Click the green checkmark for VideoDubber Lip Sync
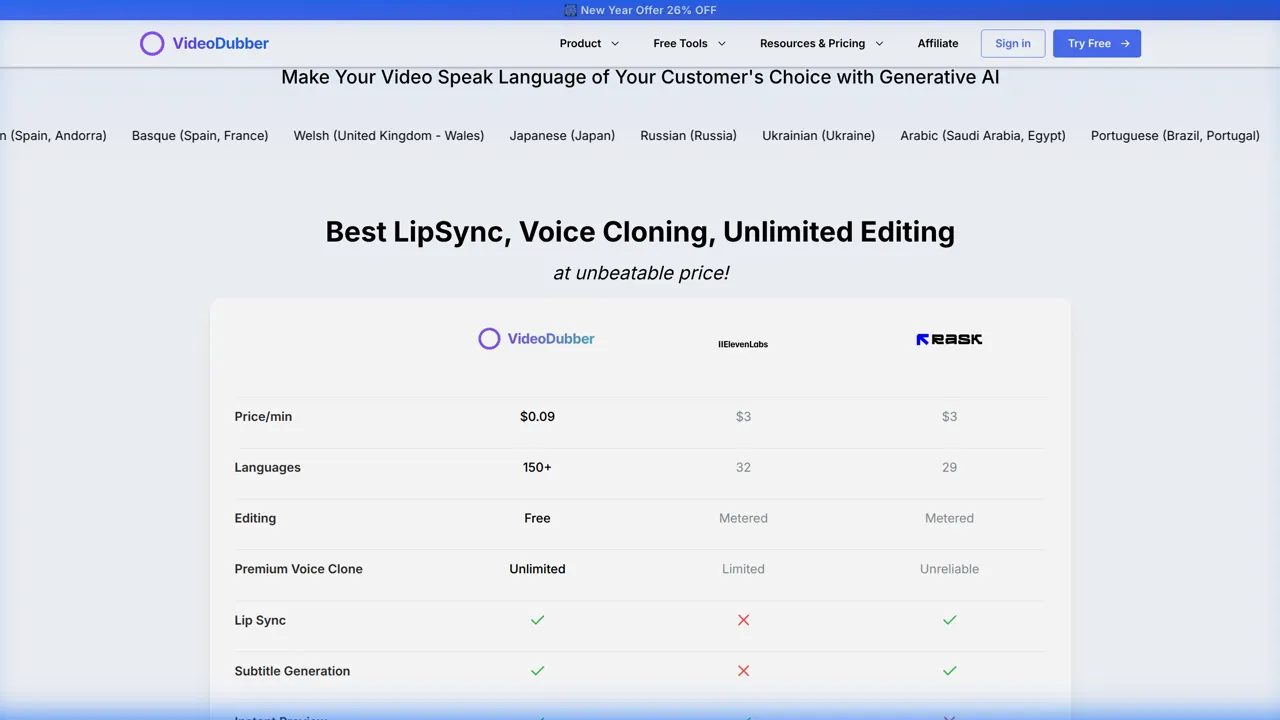Image resolution: width=1280 pixels, height=720 pixels. (537, 620)
